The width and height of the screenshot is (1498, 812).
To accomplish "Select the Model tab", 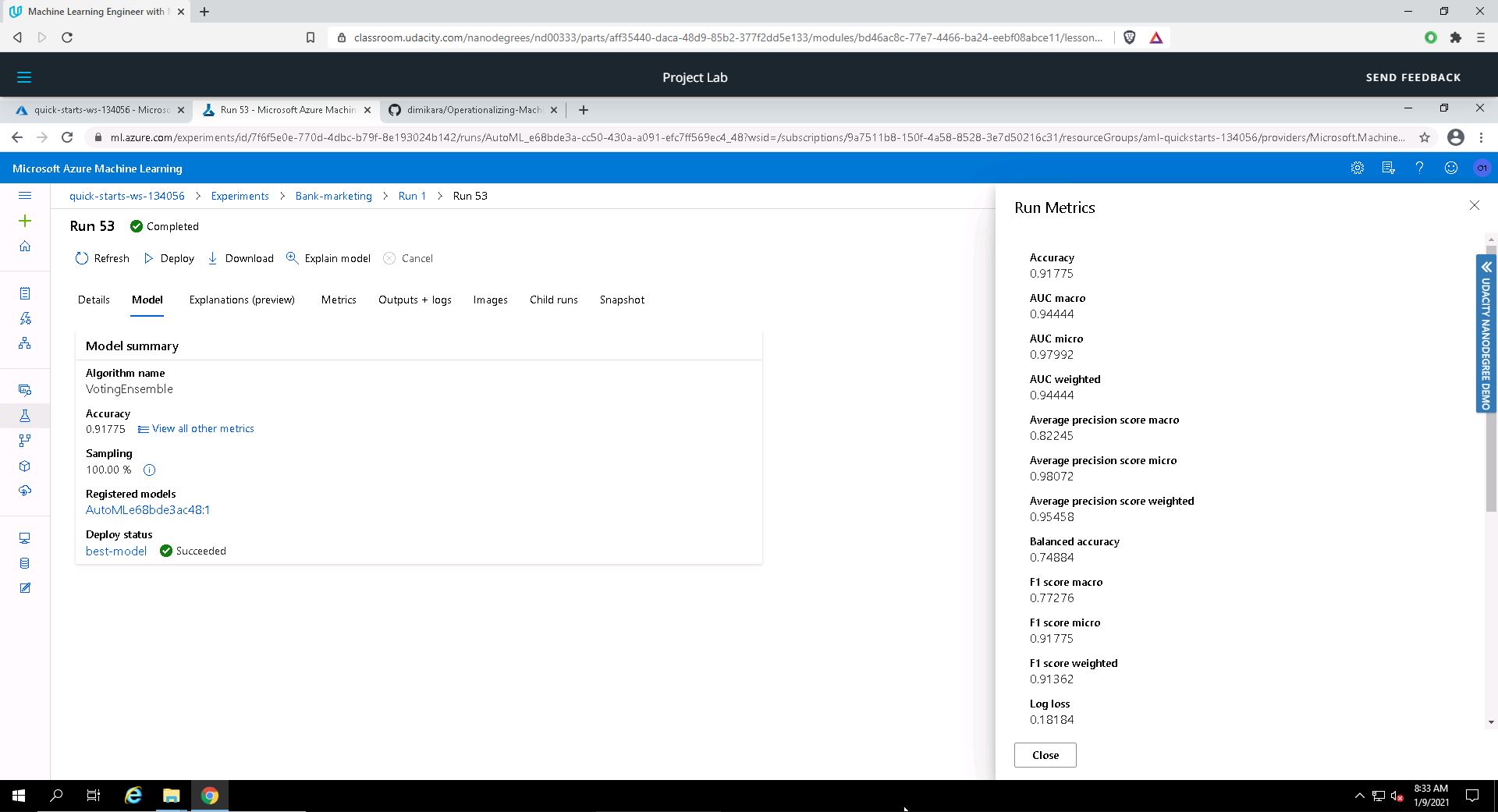I will coord(147,300).
